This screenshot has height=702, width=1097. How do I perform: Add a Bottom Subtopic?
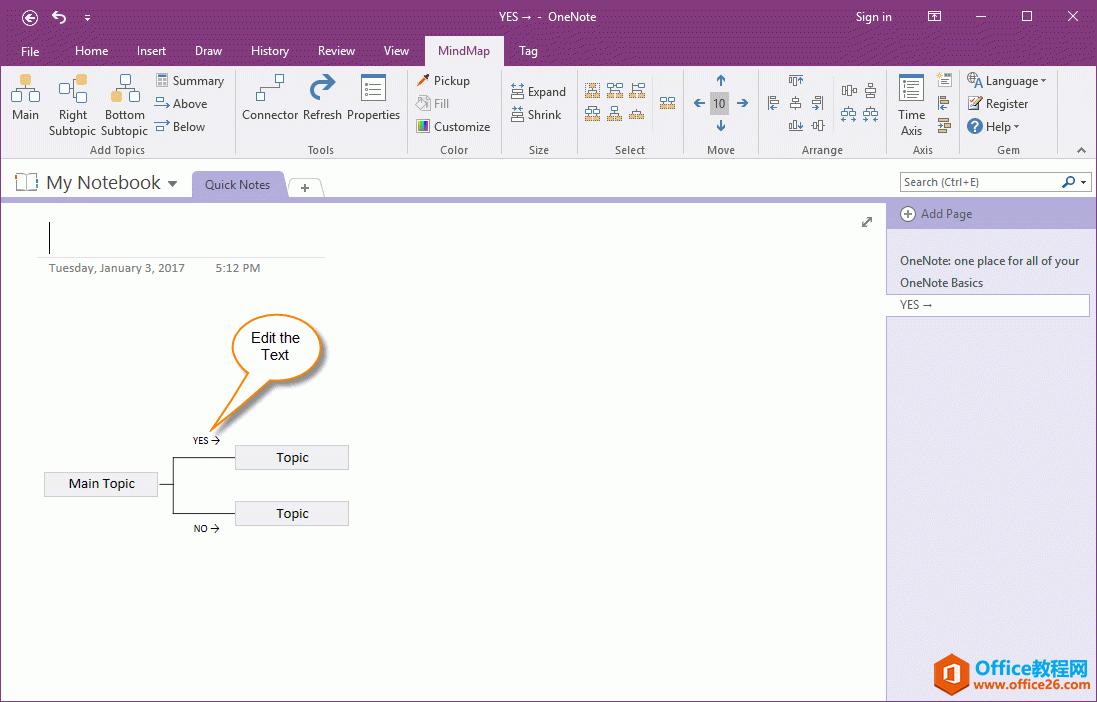[x=124, y=92]
